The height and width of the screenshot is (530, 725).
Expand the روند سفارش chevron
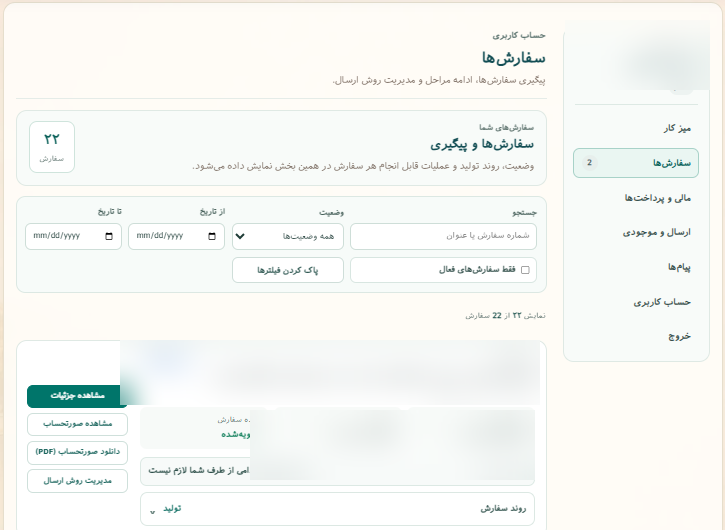(x=153, y=511)
